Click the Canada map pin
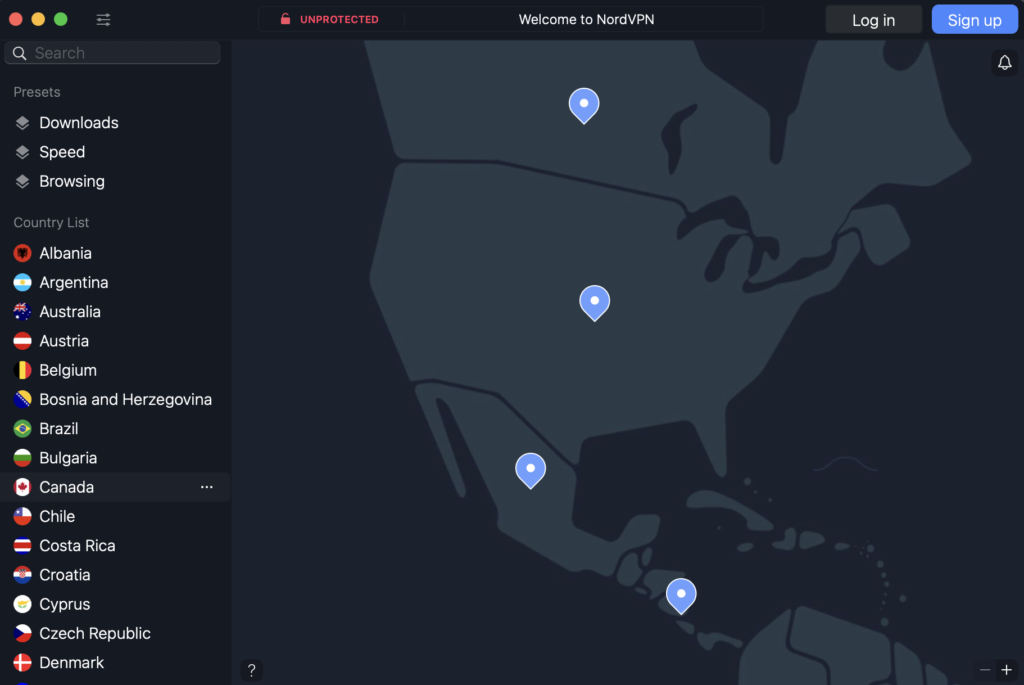 coord(584,105)
